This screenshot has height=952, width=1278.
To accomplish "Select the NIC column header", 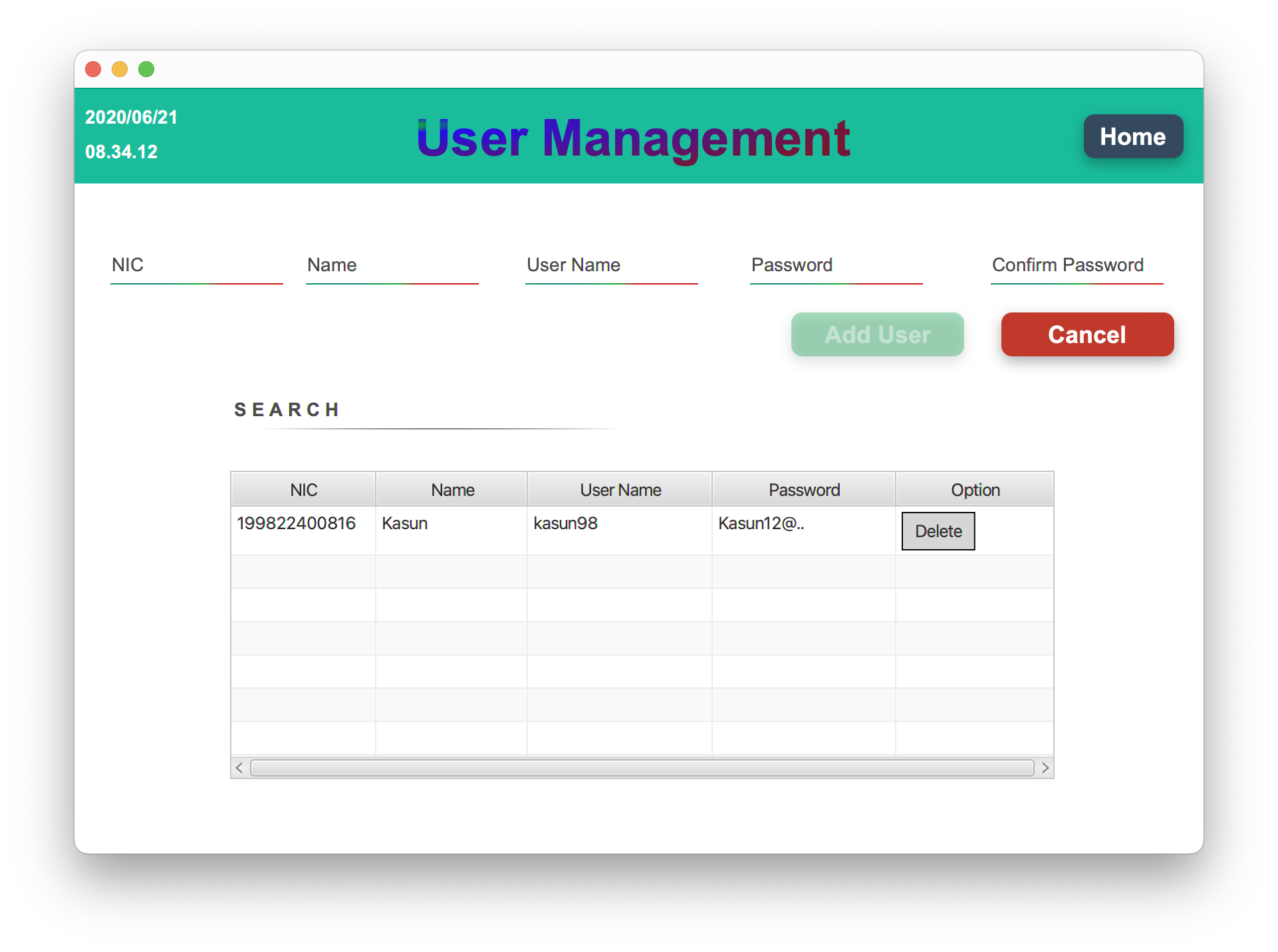I will tap(303, 489).
